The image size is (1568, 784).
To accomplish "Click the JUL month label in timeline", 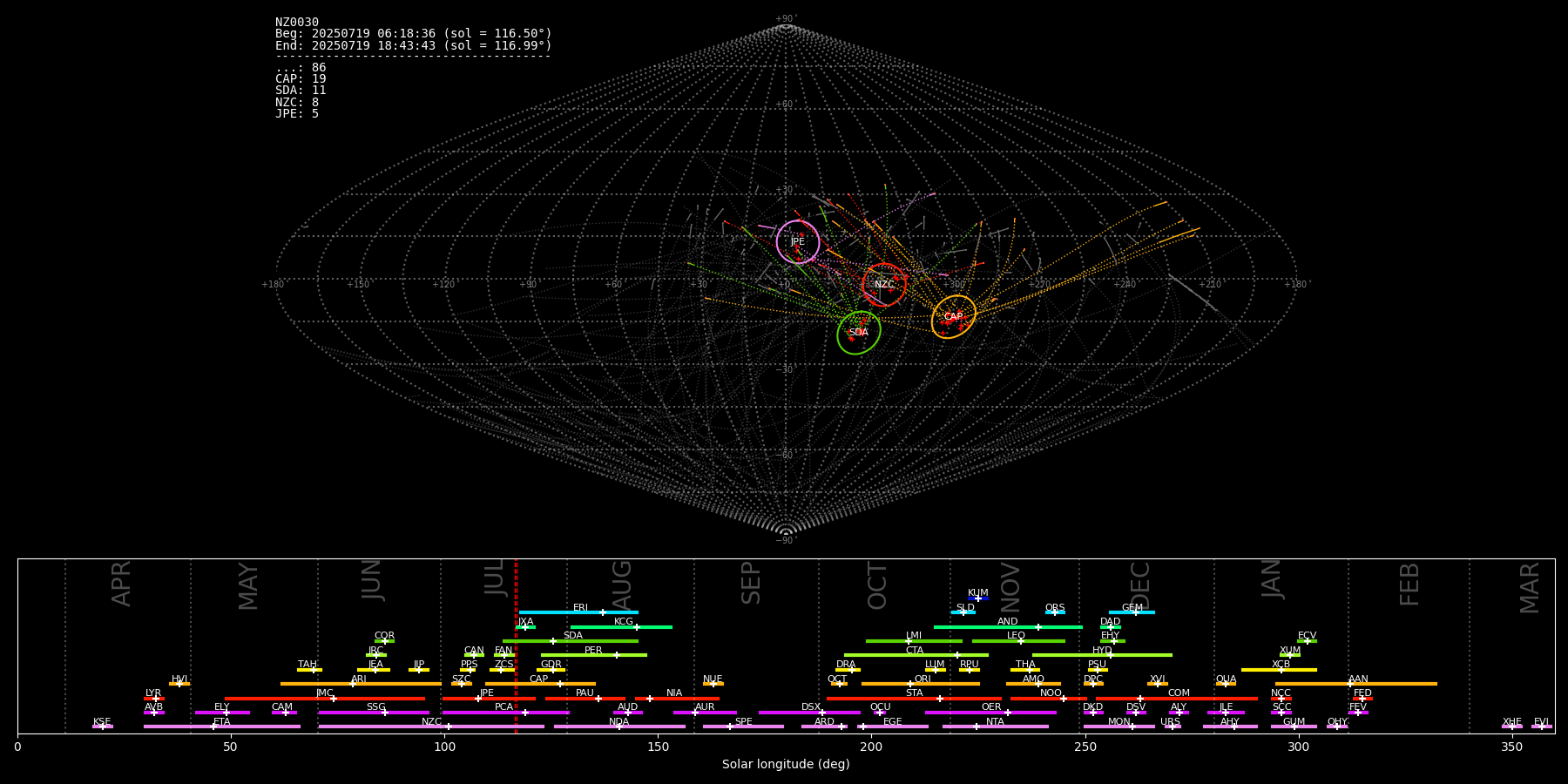I will [x=494, y=578].
